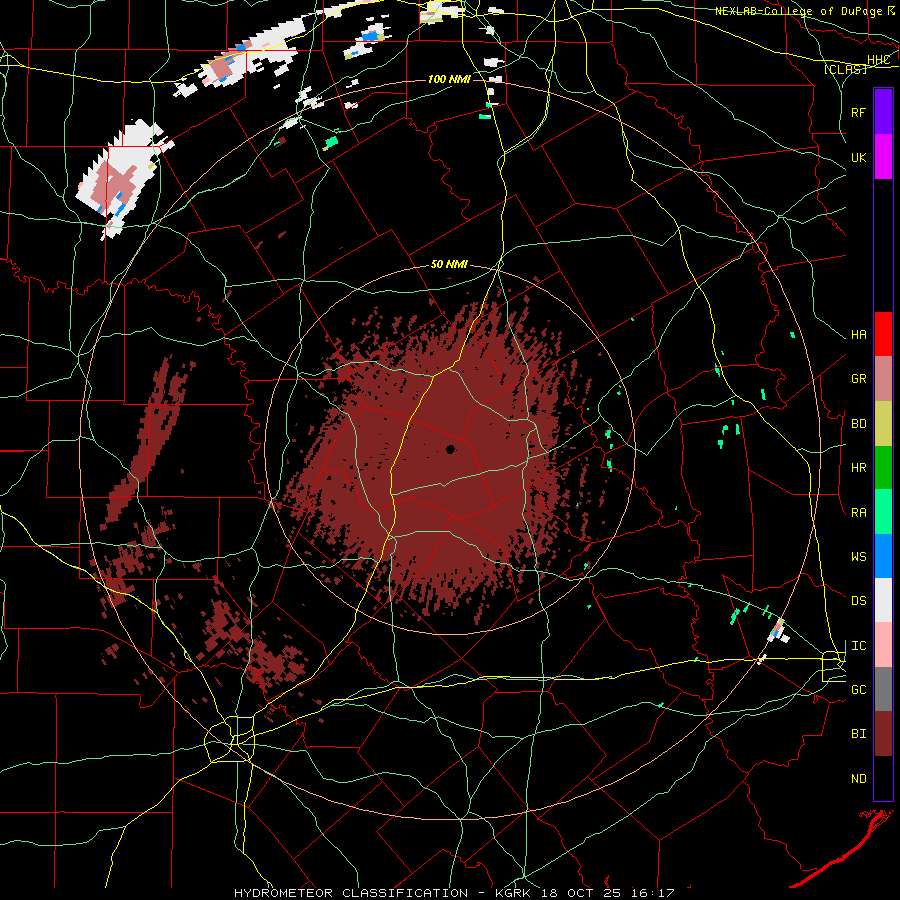Click the WS legend label
This screenshot has width=900, height=900.
pyautogui.click(x=858, y=557)
